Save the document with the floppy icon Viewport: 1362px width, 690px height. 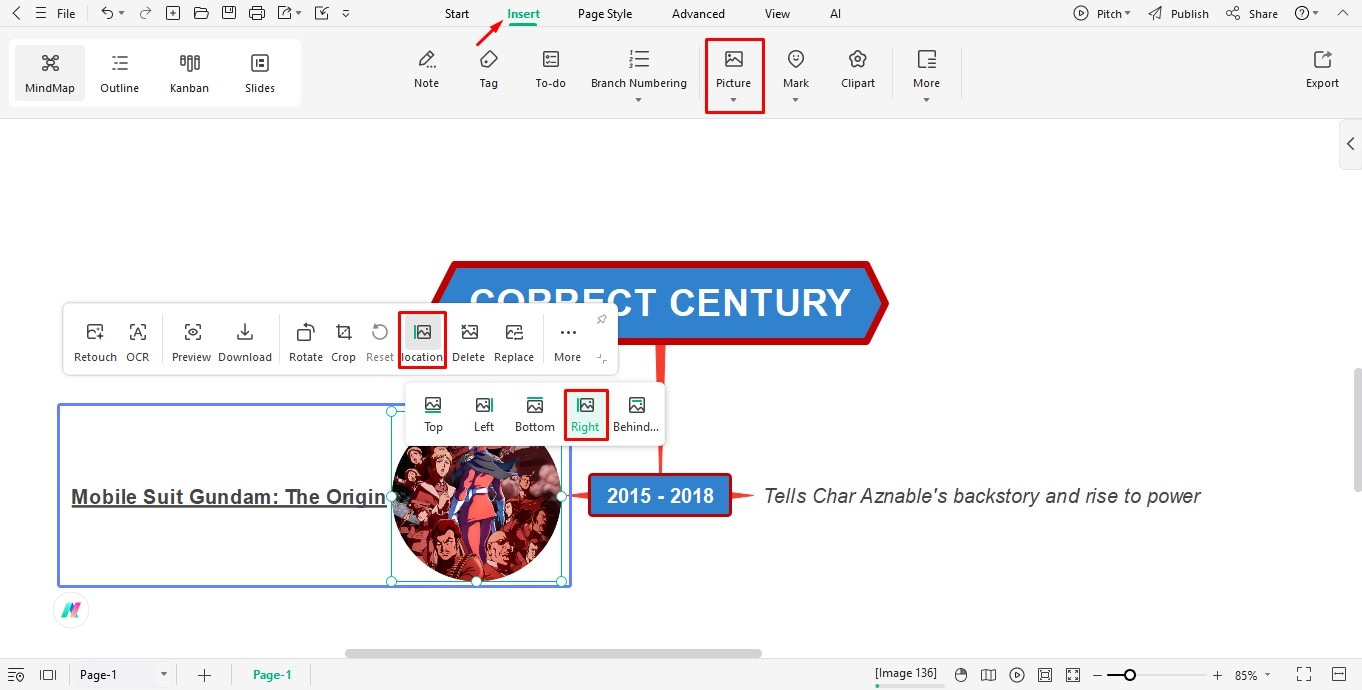coord(229,14)
